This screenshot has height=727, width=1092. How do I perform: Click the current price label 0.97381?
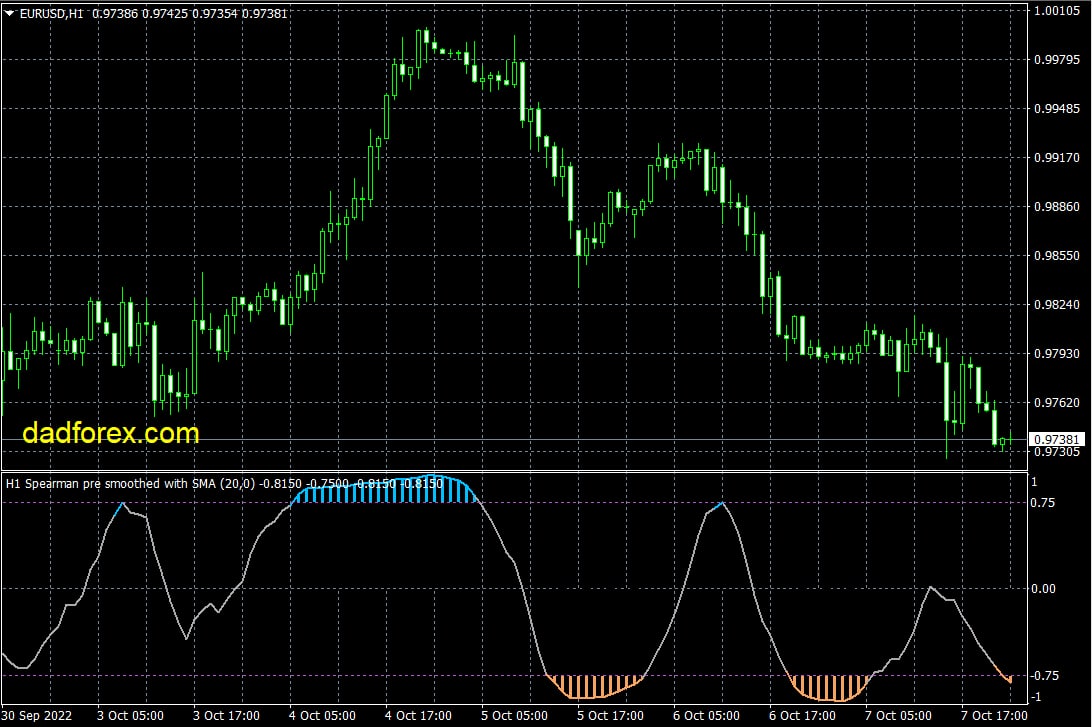[x=1056, y=439]
